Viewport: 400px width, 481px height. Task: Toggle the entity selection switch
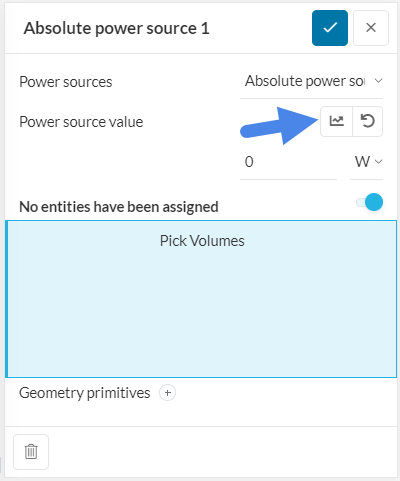[369, 202]
